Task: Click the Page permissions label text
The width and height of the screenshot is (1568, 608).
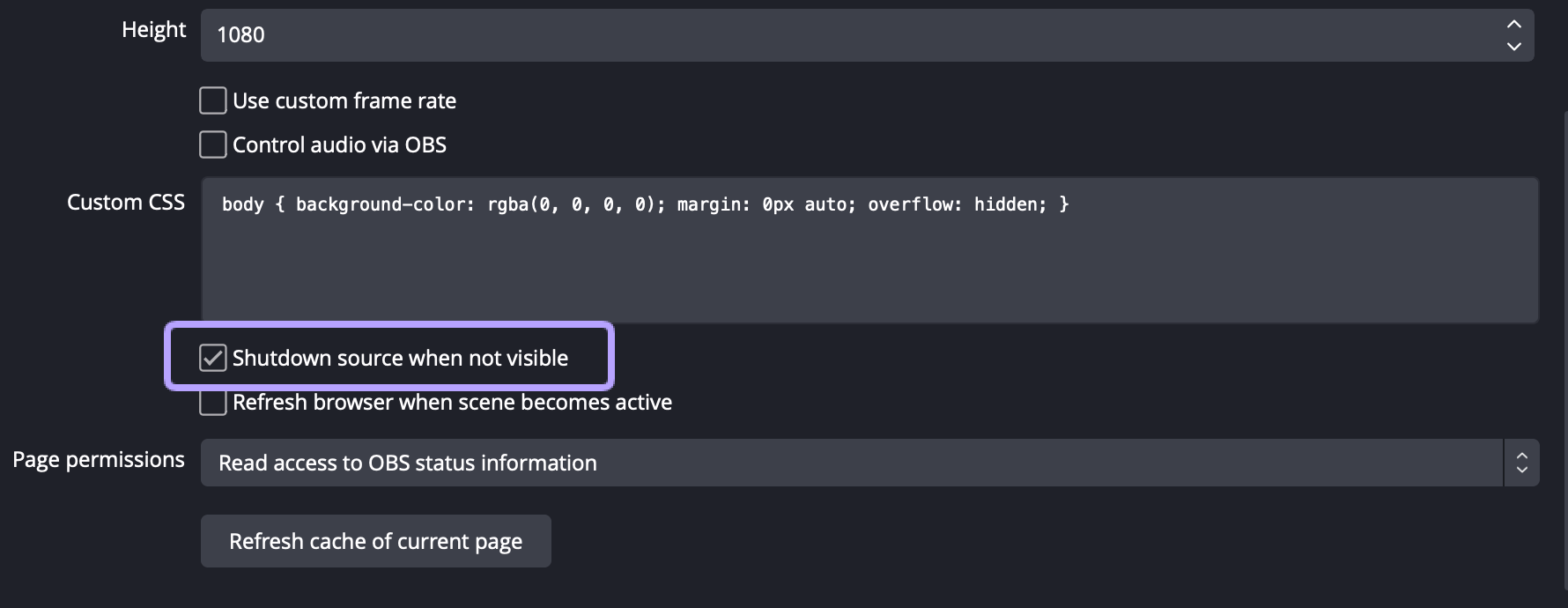Action: point(99,460)
